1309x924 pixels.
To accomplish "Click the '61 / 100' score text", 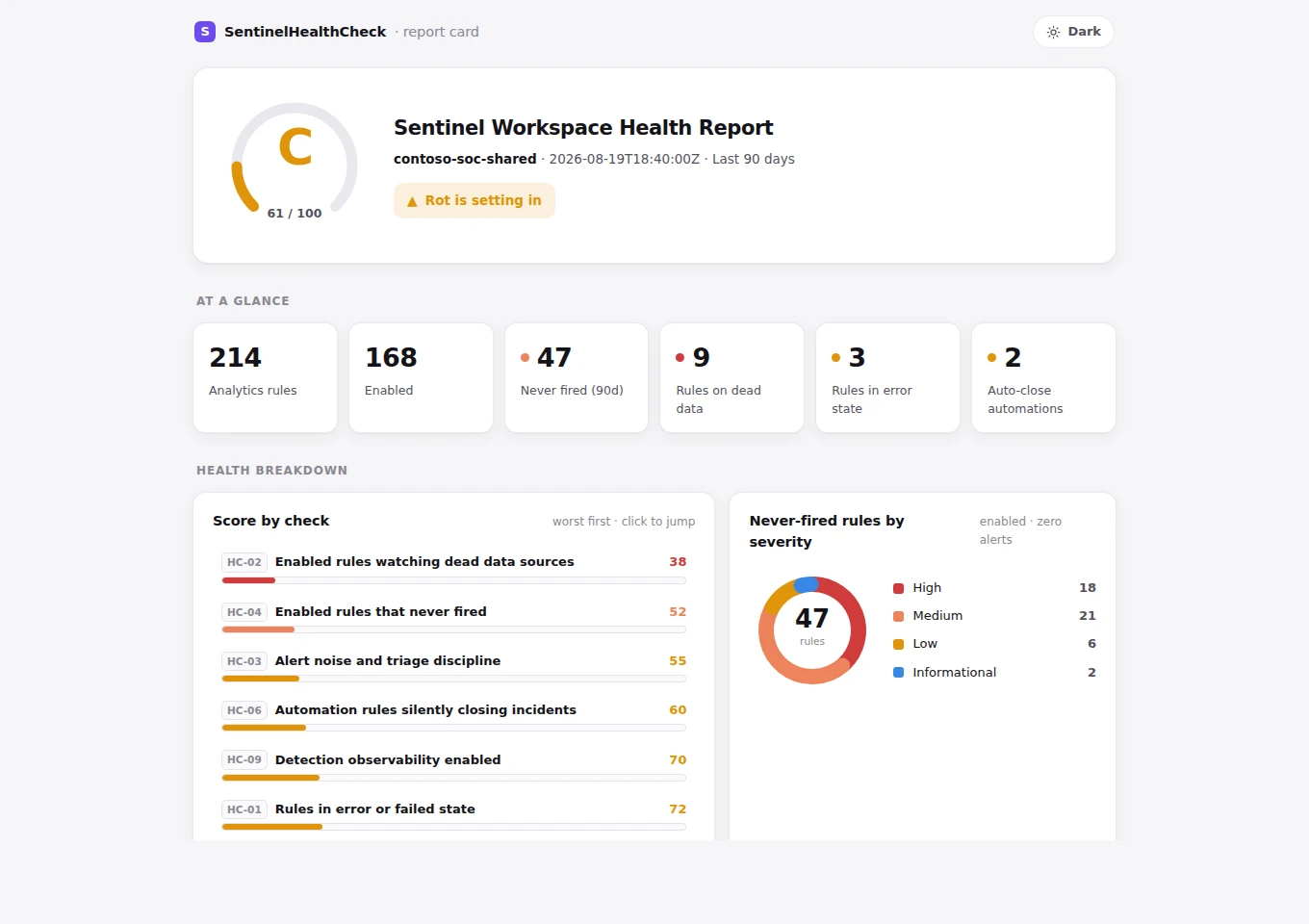I will pyautogui.click(x=295, y=214).
